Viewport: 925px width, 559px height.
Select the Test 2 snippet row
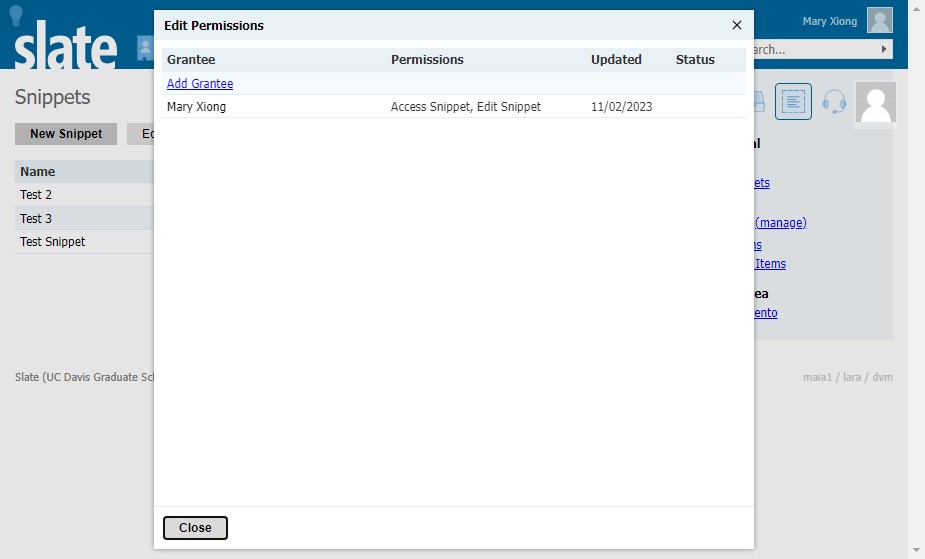coord(84,195)
